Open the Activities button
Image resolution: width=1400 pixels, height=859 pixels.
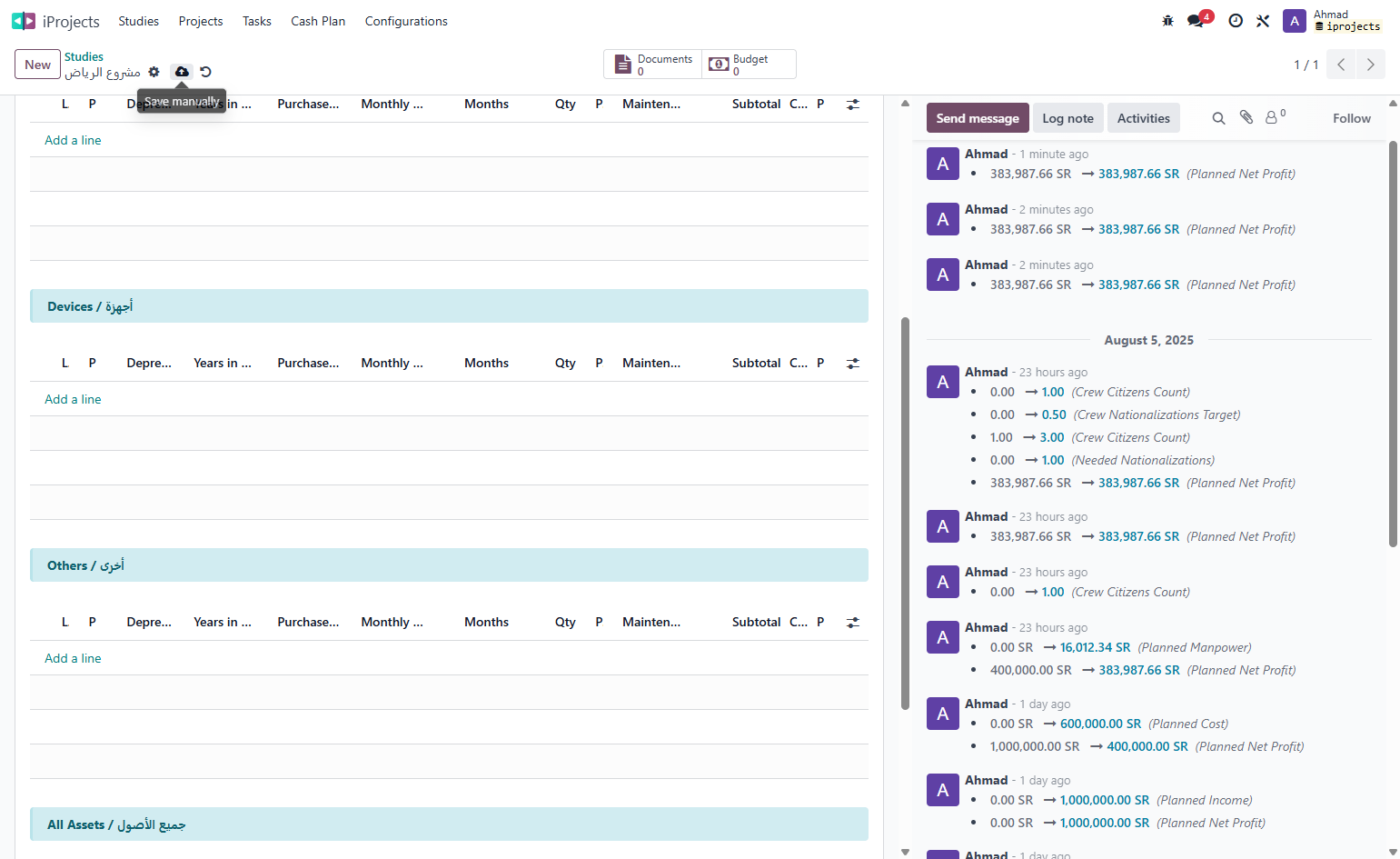(x=1143, y=118)
